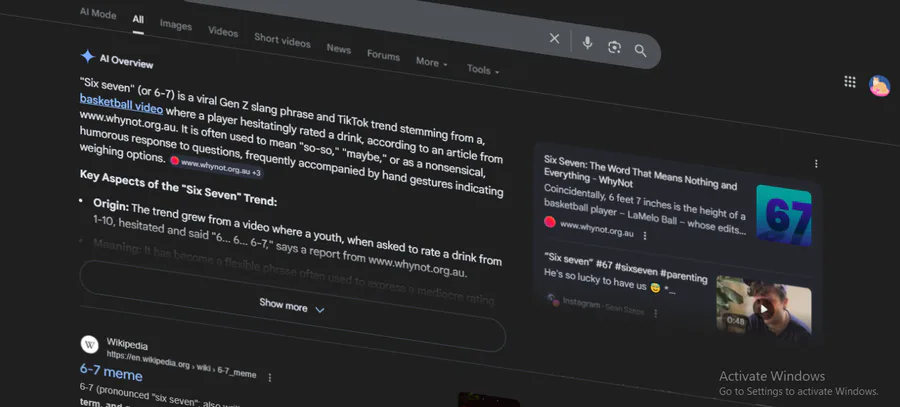Open three-dot menu of AI Overview sources panel
The image size is (900, 407).
(816, 164)
